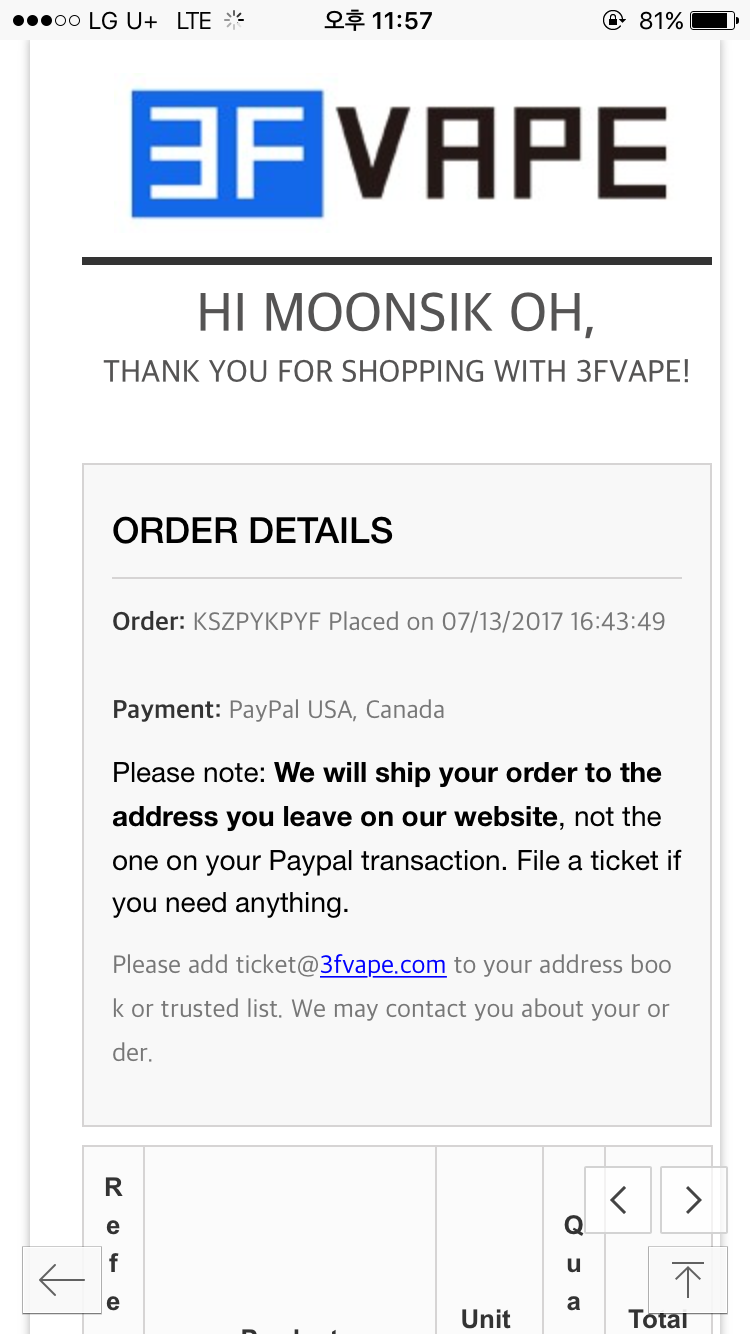Tap the 81% battery percentage
The image size is (750, 1334).
pos(661,20)
